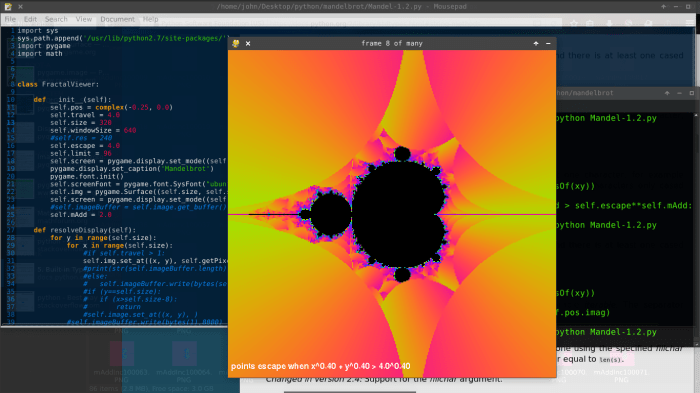Click the 'def resolveDisplay(self):' line

85,230
